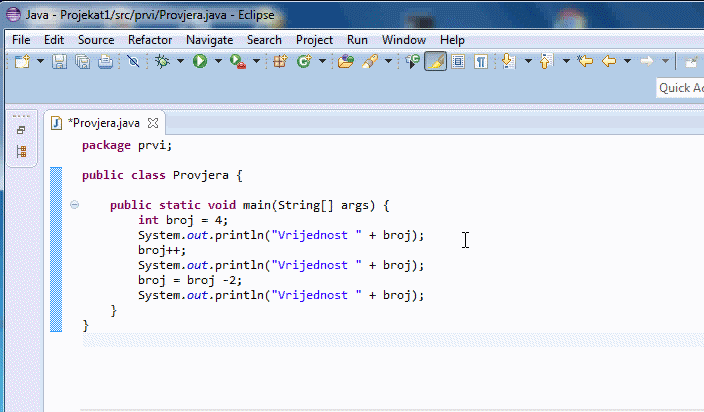Run the program with the green play button
Viewport: 704px width, 412px height.
[200, 62]
